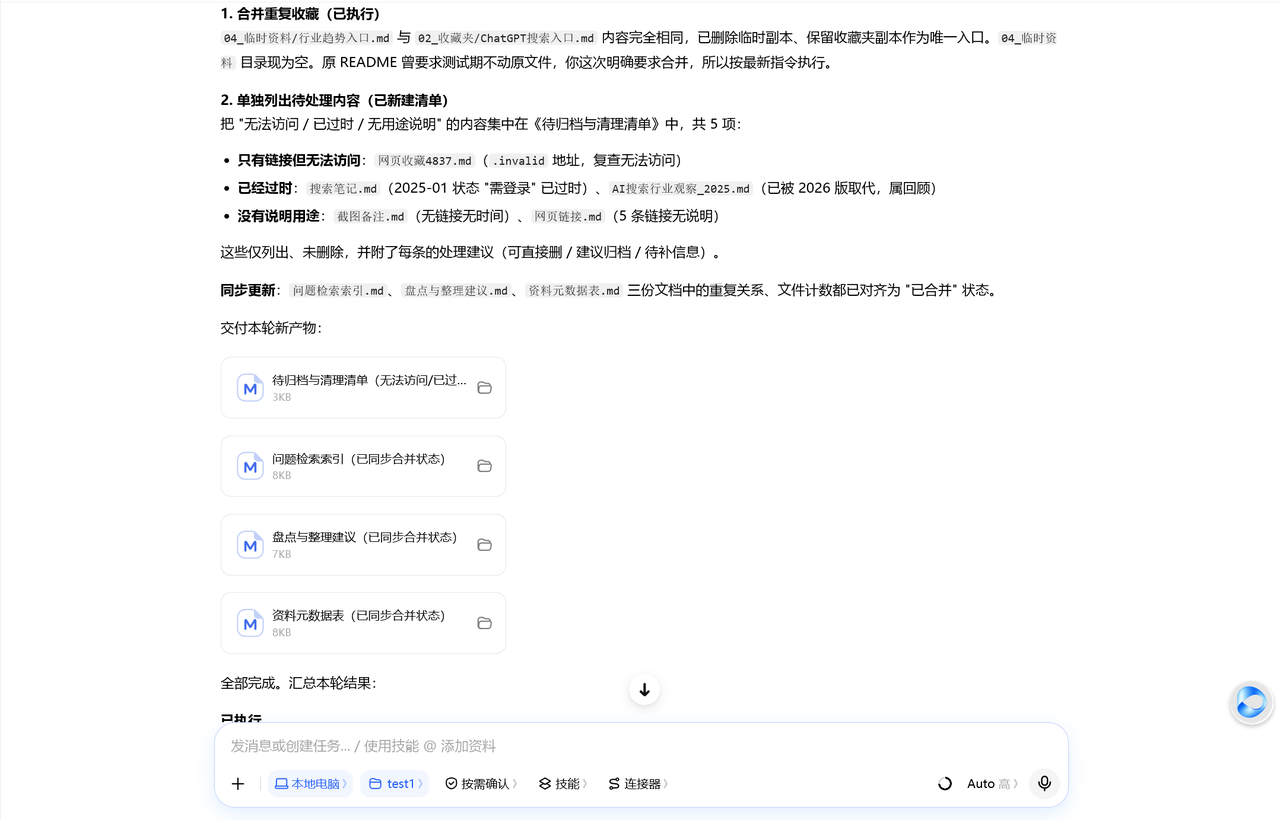Open the 盘点与整理建议（已同步合并状态）card title
The width and height of the screenshot is (1280, 820).
(x=364, y=537)
